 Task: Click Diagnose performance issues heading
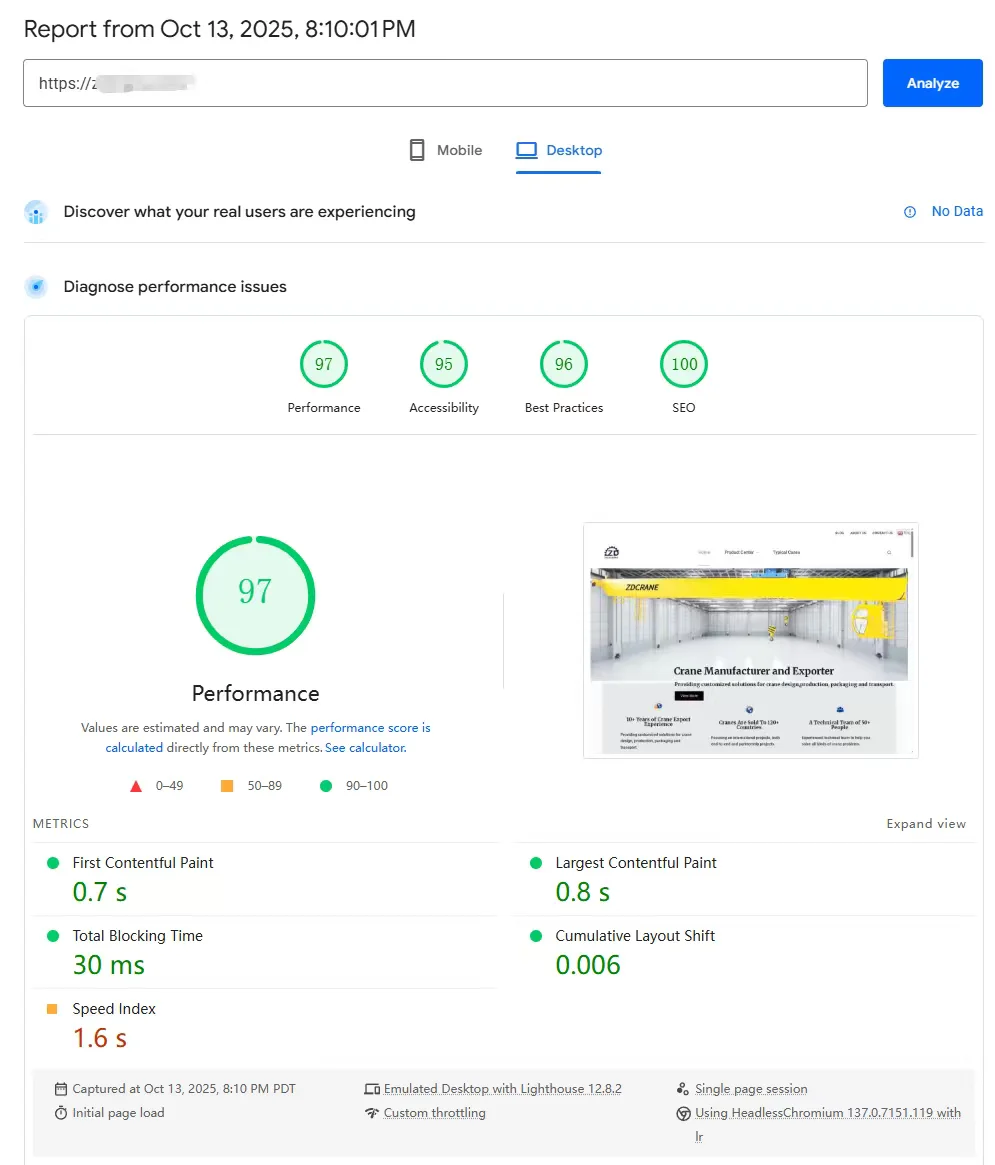pyautogui.click(x=175, y=287)
